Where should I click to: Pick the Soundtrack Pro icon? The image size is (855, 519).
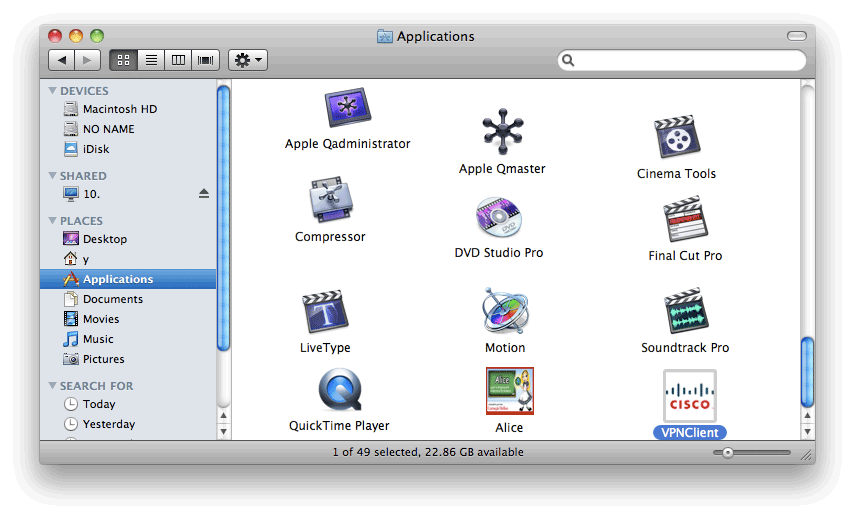685,310
